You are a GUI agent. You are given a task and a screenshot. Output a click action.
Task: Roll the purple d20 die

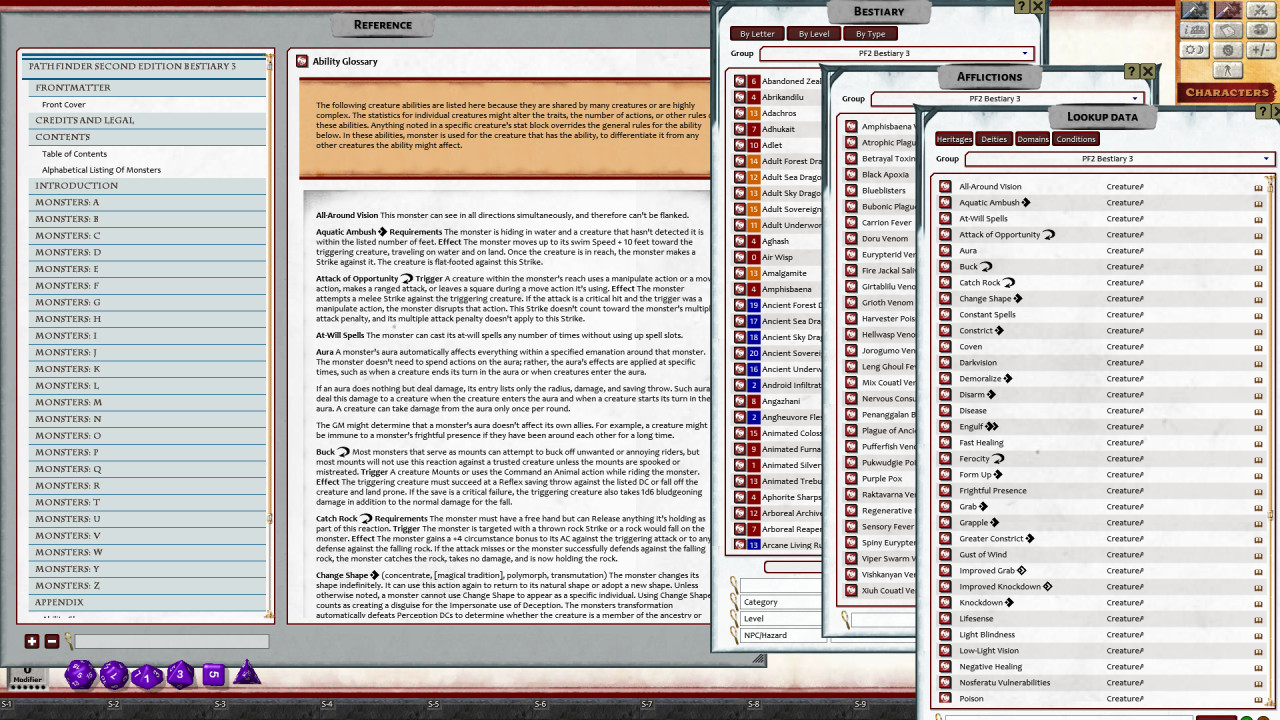(x=79, y=675)
